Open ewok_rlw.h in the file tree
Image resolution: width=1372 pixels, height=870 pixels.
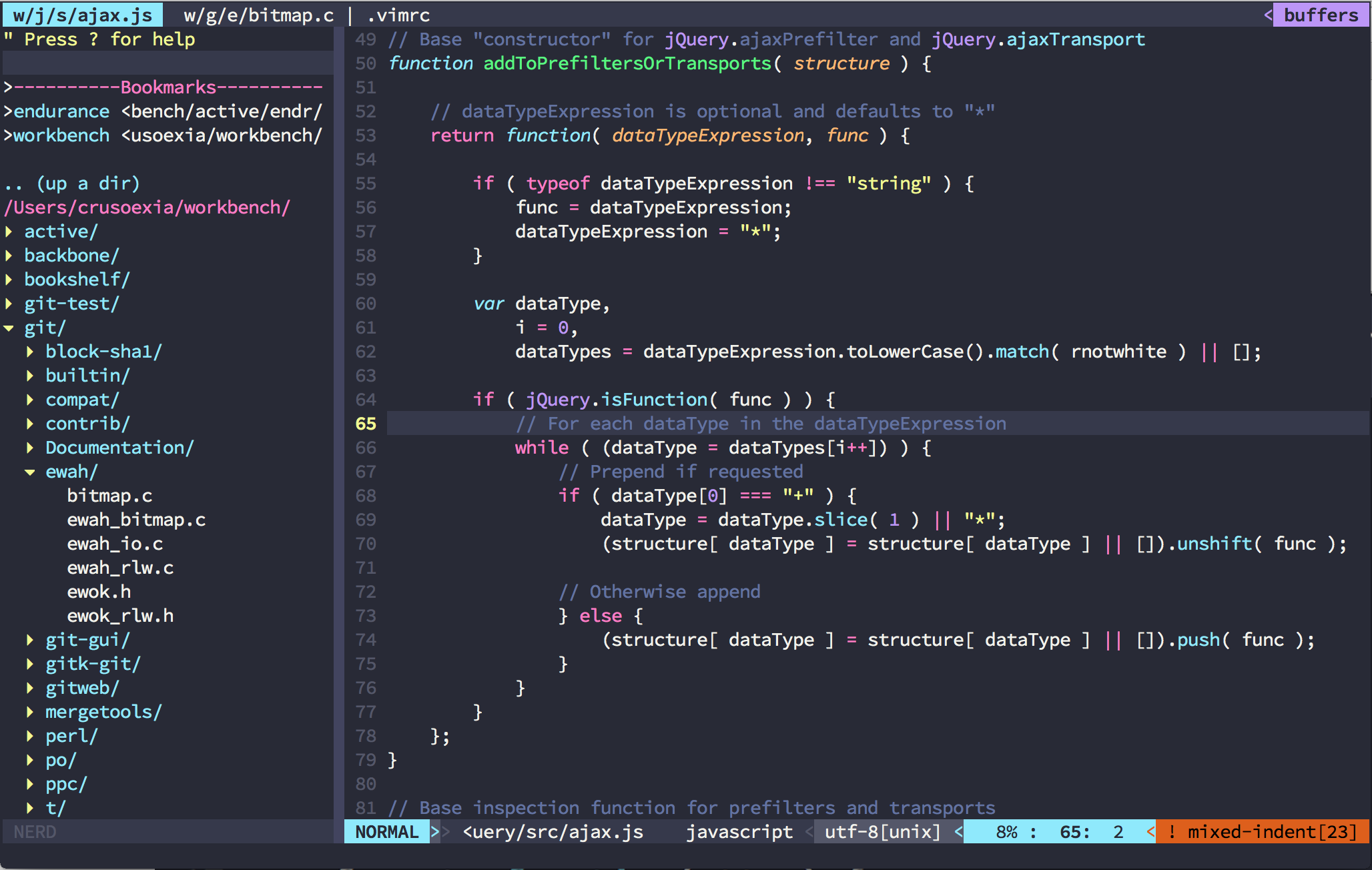tap(120, 616)
